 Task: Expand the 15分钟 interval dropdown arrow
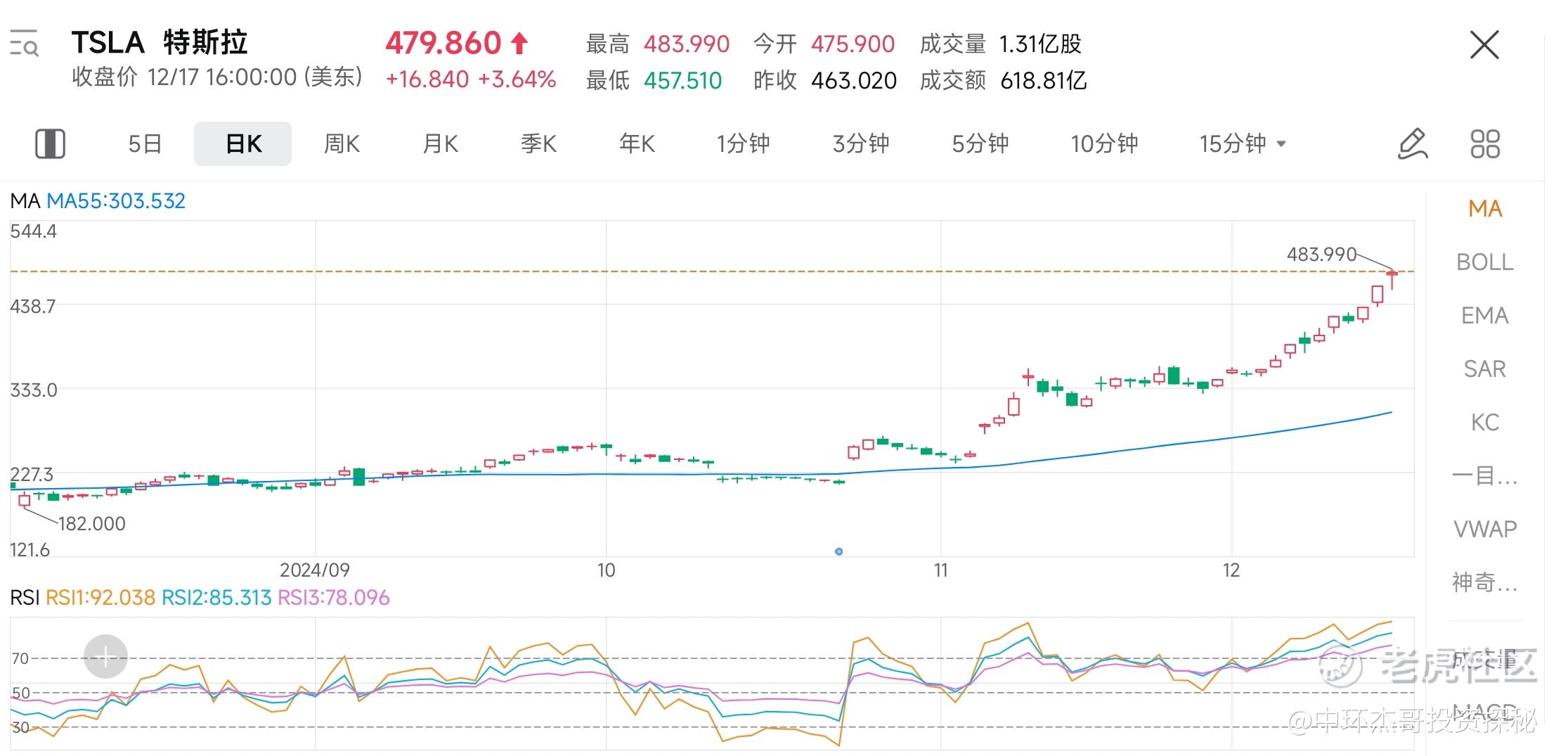click(1281, 143)
